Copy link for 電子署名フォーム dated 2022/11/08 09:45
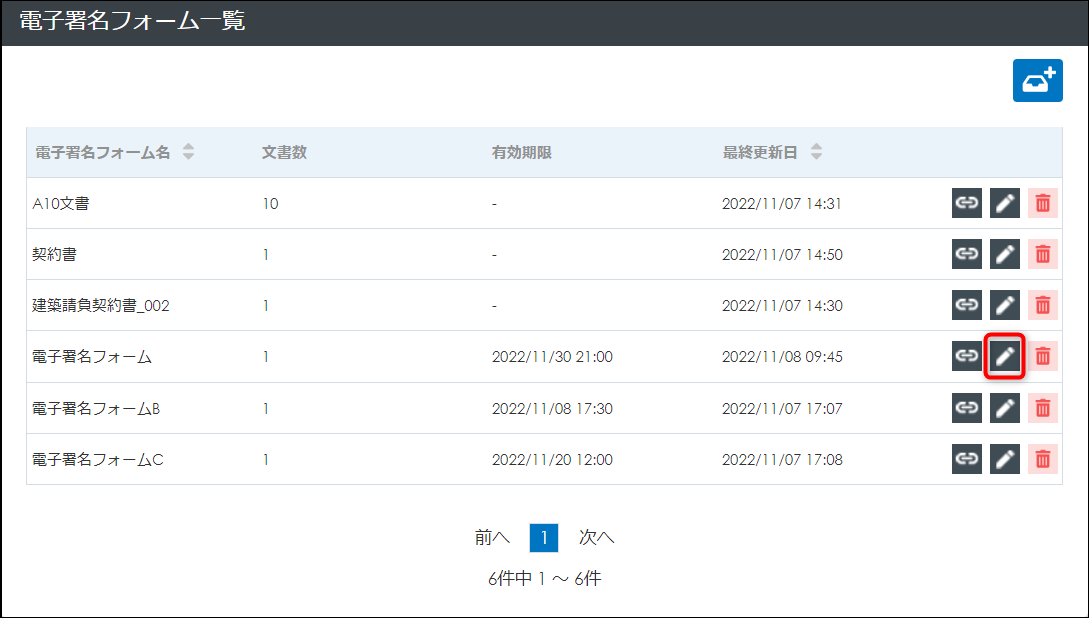 tap(967, 356)
